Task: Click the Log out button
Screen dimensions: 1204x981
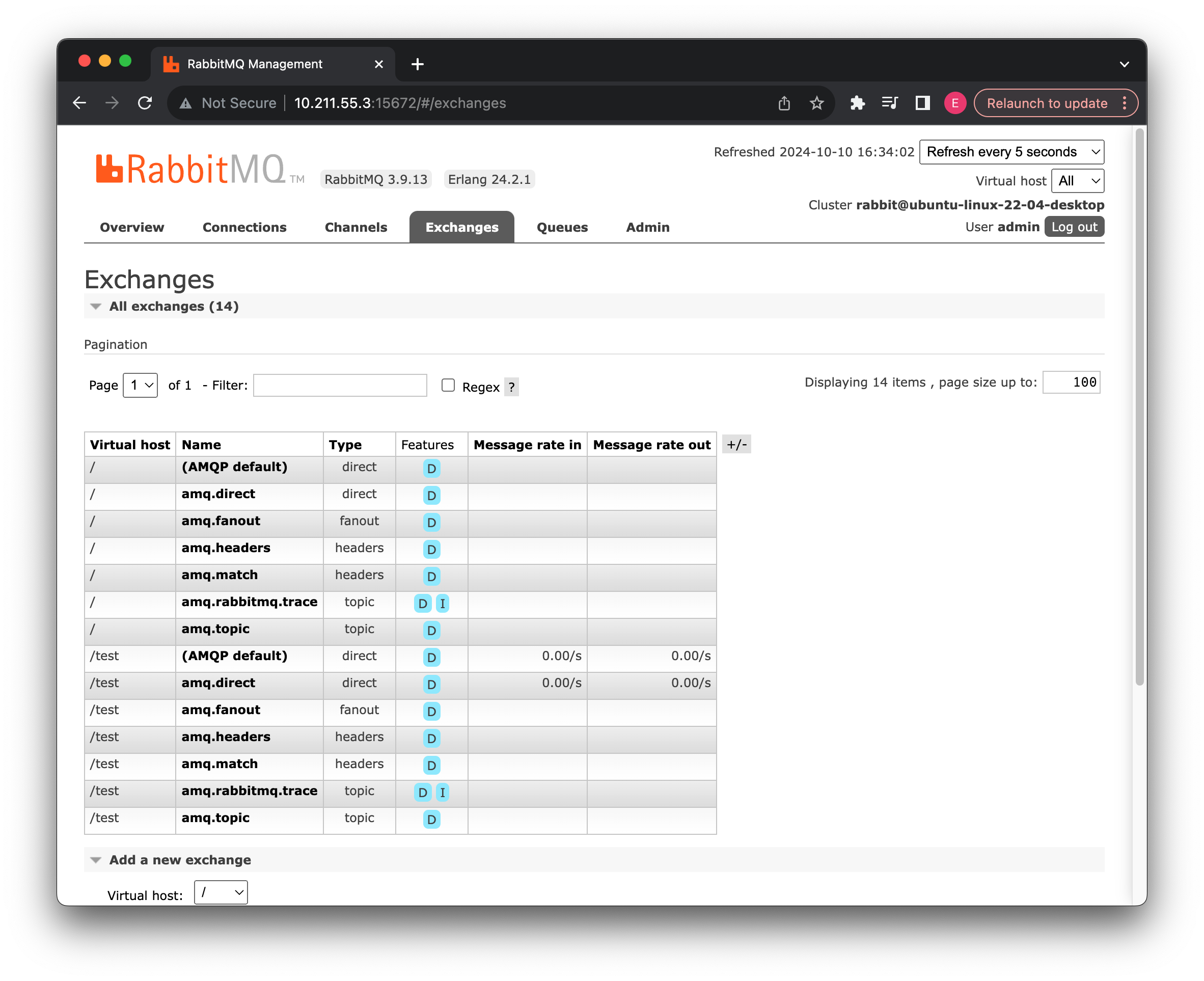Action: click(x=1074, y=227)
